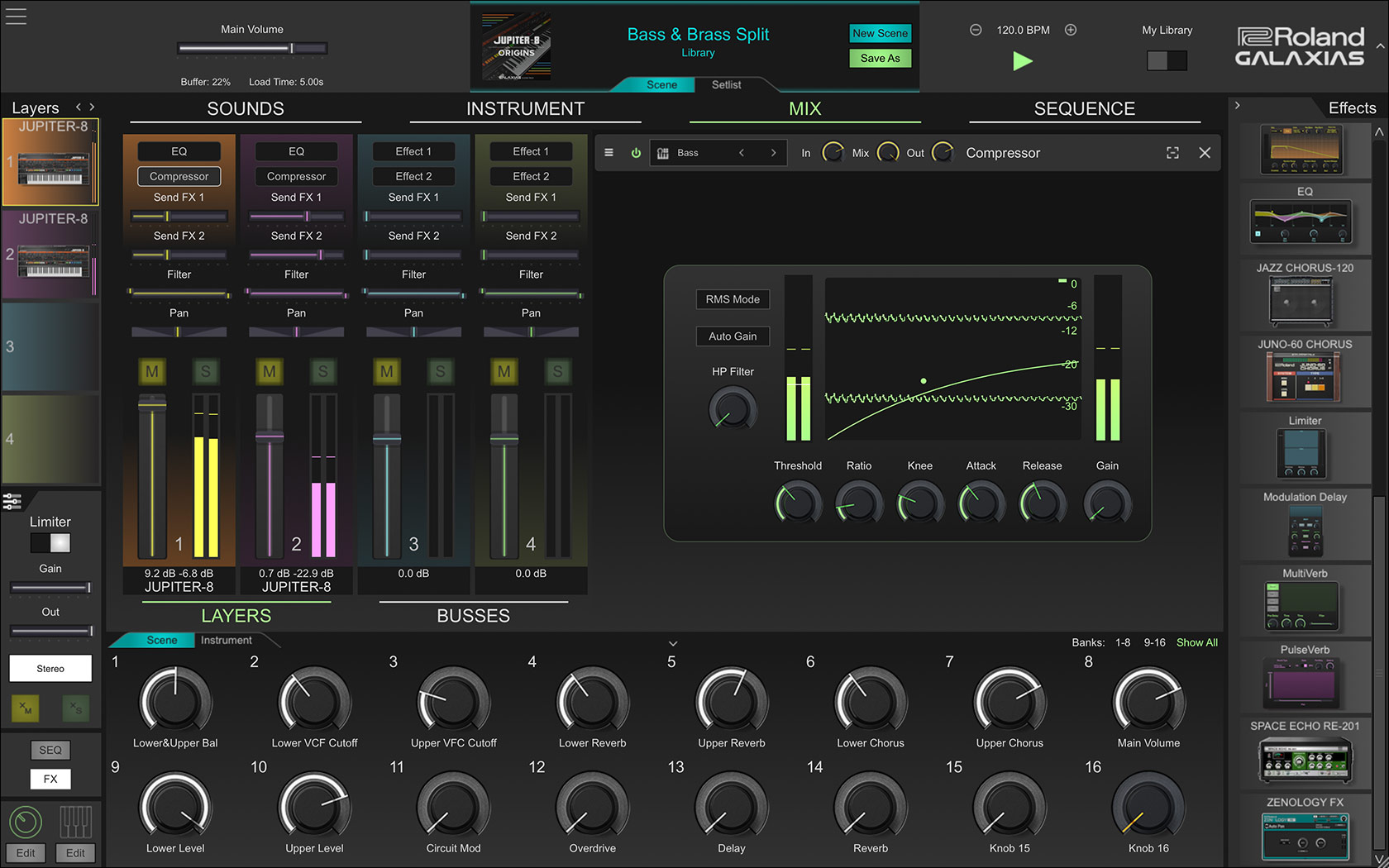Open the hamburger main menu
This screenshot has height=868, width=1389.
[x=16, y=17]
